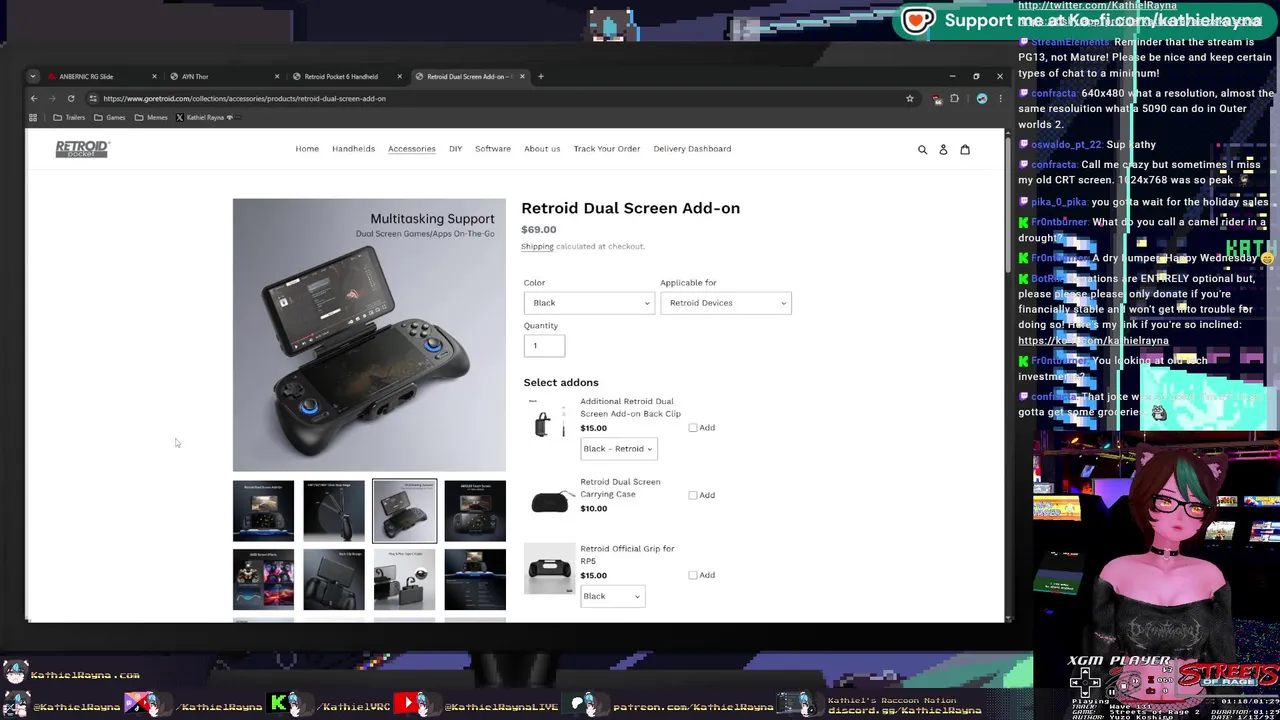
Task: Select first product thumbnail in gallery
Action: click(x=264, y=510)
